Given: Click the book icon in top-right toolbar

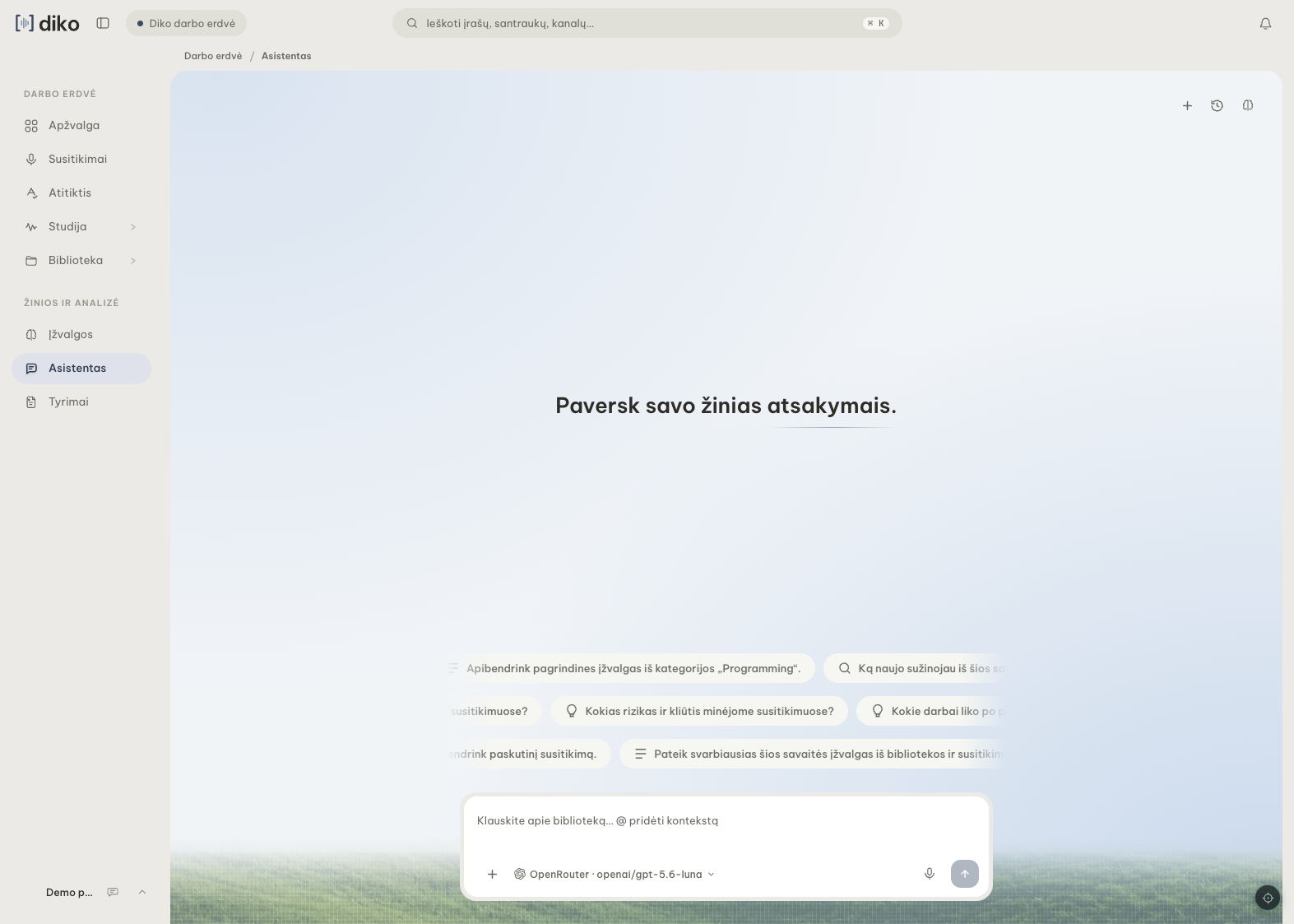Looking at the screenshot, I should coord(1248,105).
